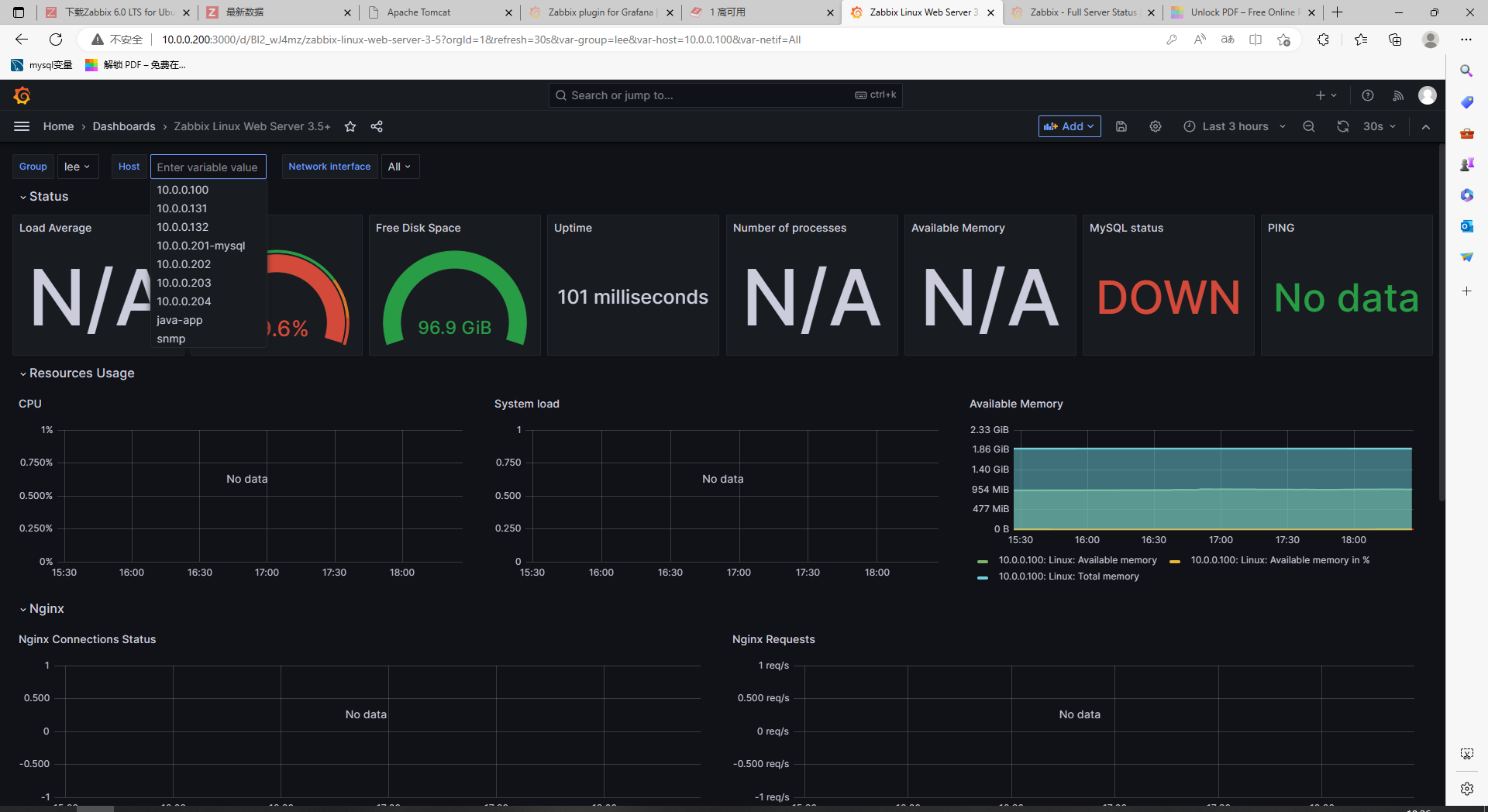Go back in the browser
1488x812 pixels.
tap(22, 40)
